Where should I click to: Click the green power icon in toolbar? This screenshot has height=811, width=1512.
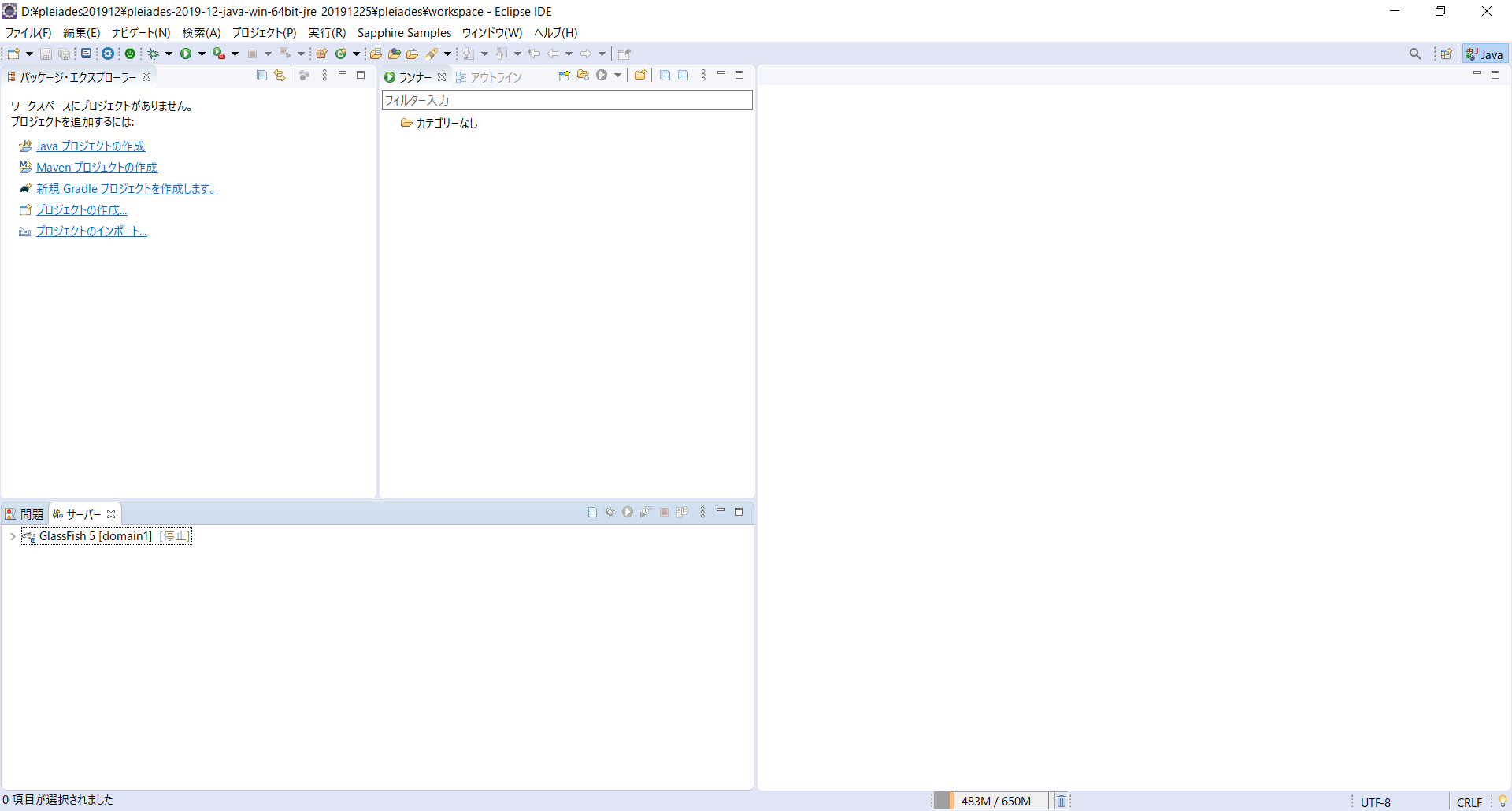[130, 54]
